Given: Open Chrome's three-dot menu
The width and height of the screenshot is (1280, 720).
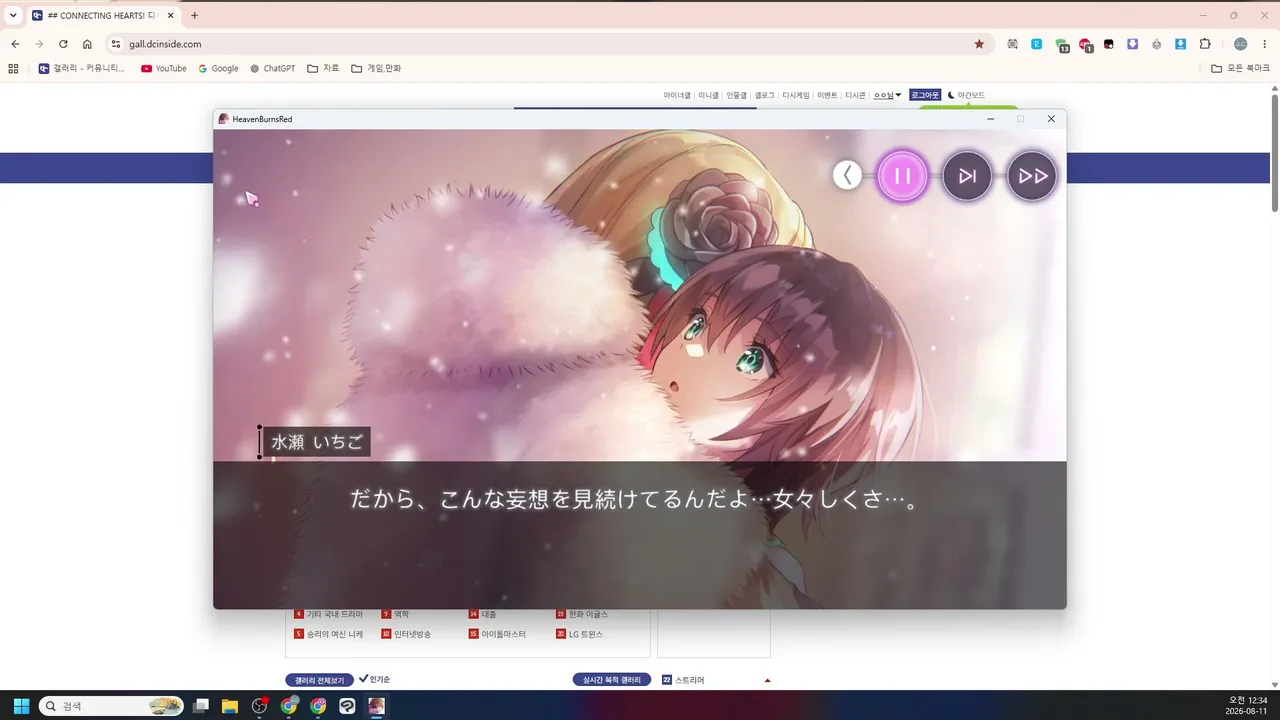Looking at the screenshot, I should (x=1265, y=44).
